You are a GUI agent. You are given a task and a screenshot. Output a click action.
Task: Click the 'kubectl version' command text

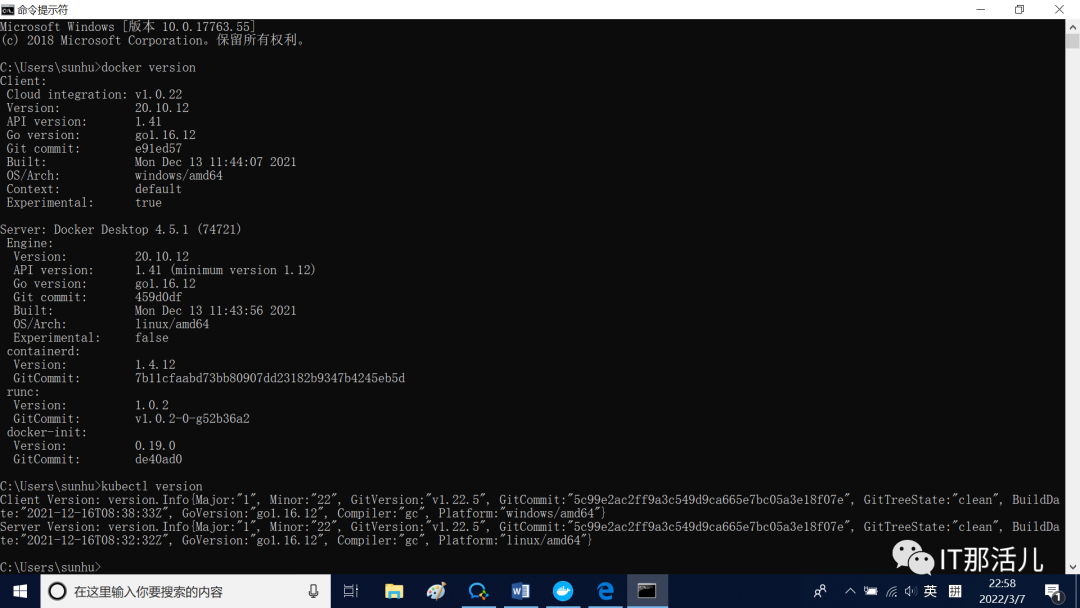152,486
